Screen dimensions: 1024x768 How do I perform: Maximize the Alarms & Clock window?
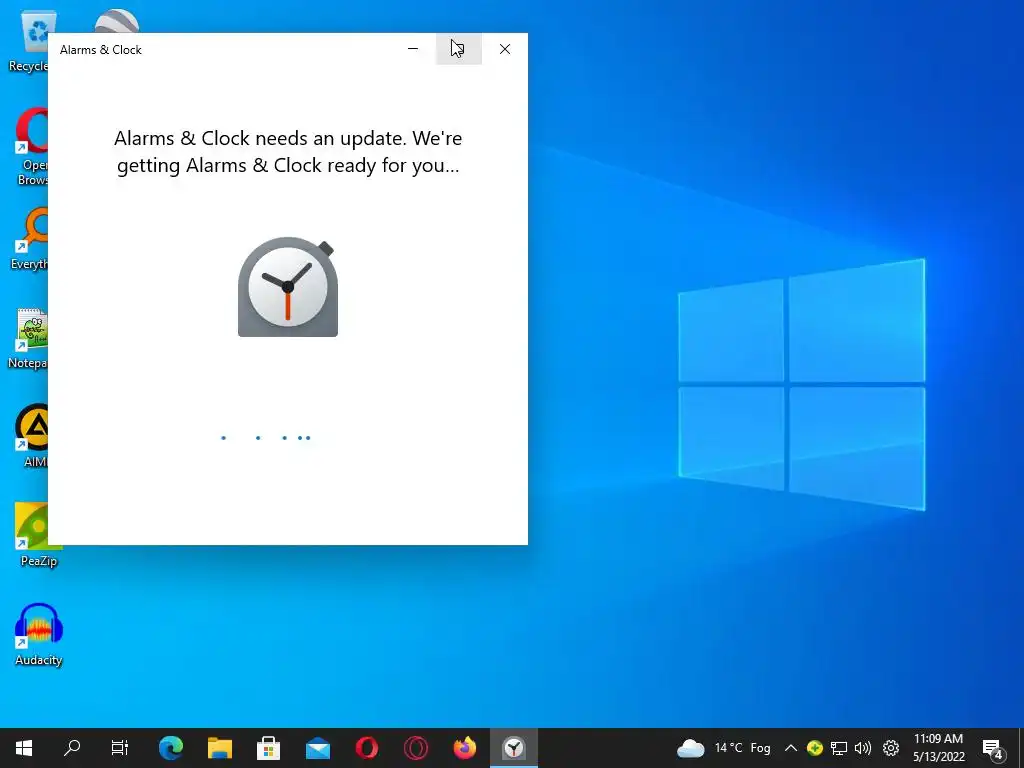click(458, 49)
